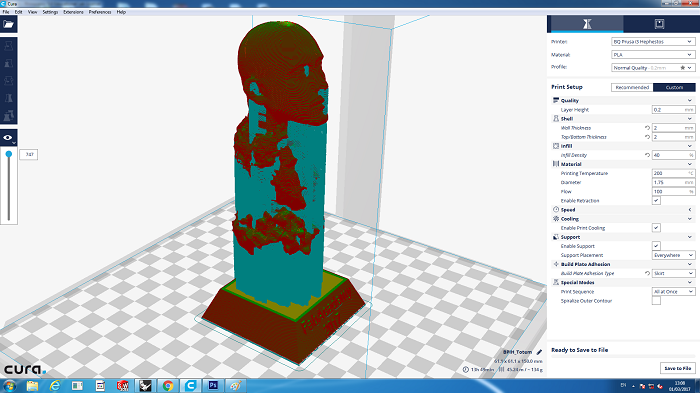
Task: Collapse the Cooling section chevron
Action: (690, 219)
